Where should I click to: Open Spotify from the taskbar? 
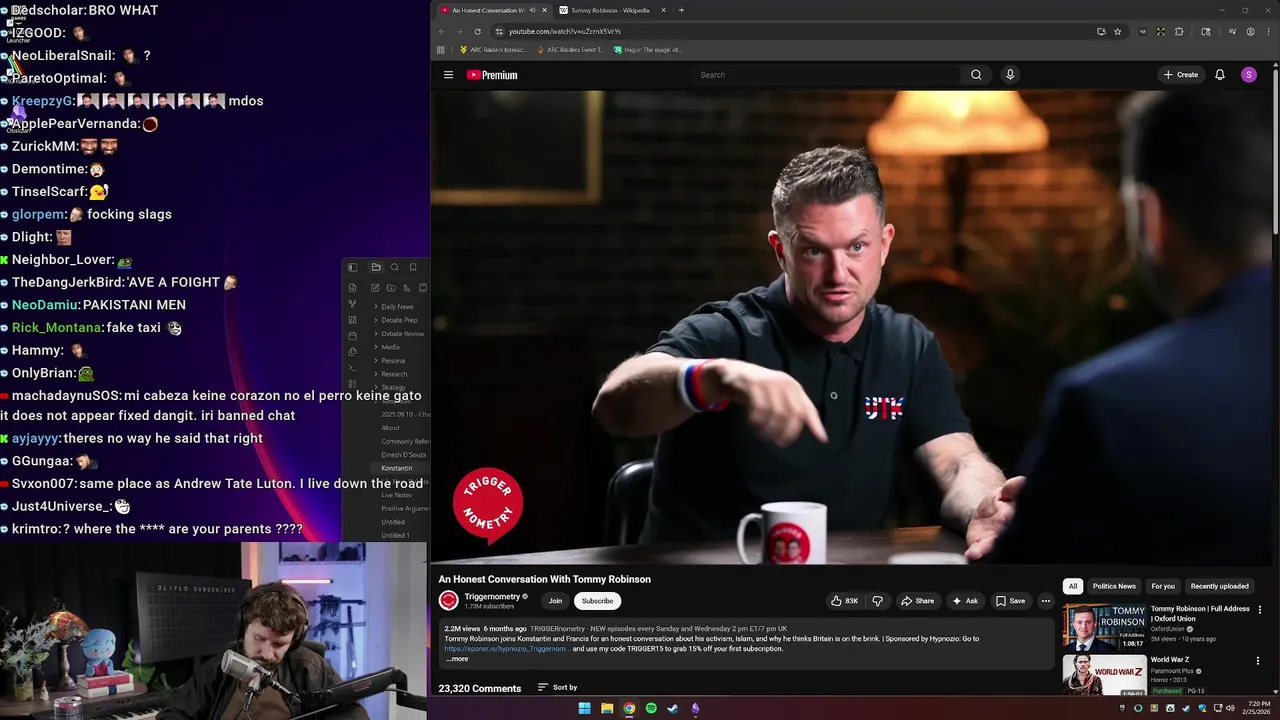(x=651, y=708)
